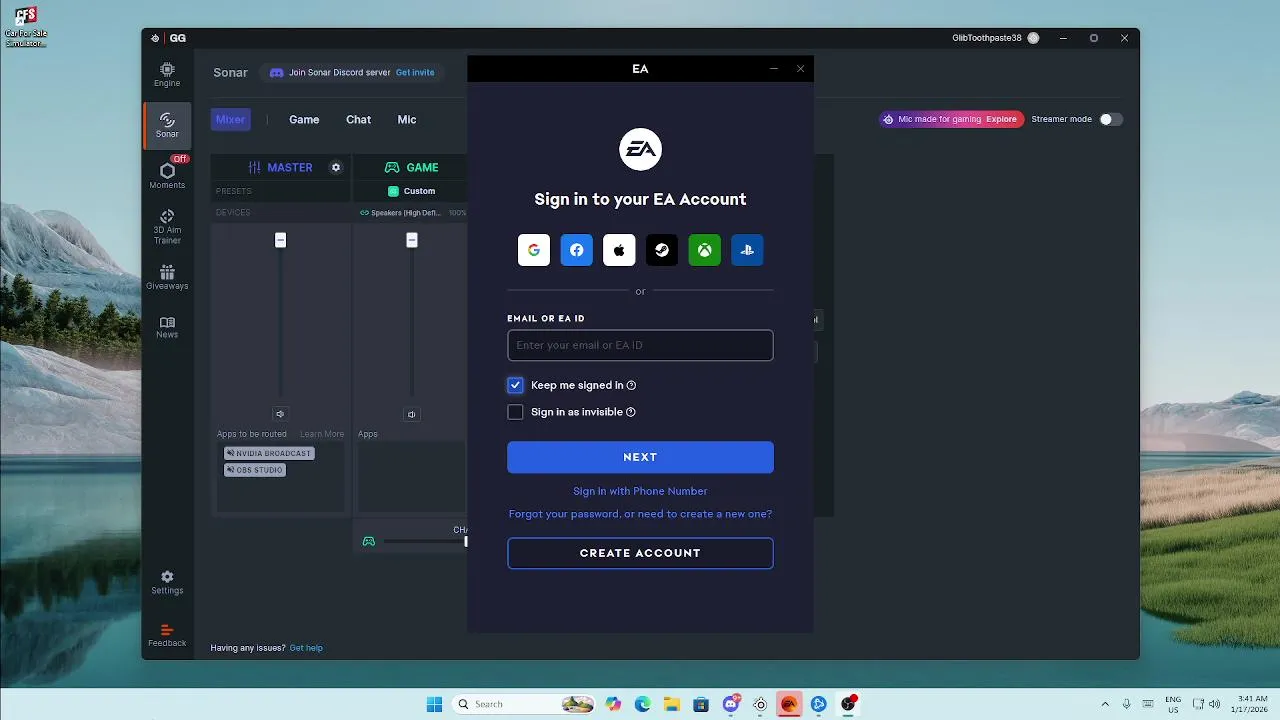Sign in with the PlayStation icon
This screenshot has height=720, width=1280.
click(747, 250)
